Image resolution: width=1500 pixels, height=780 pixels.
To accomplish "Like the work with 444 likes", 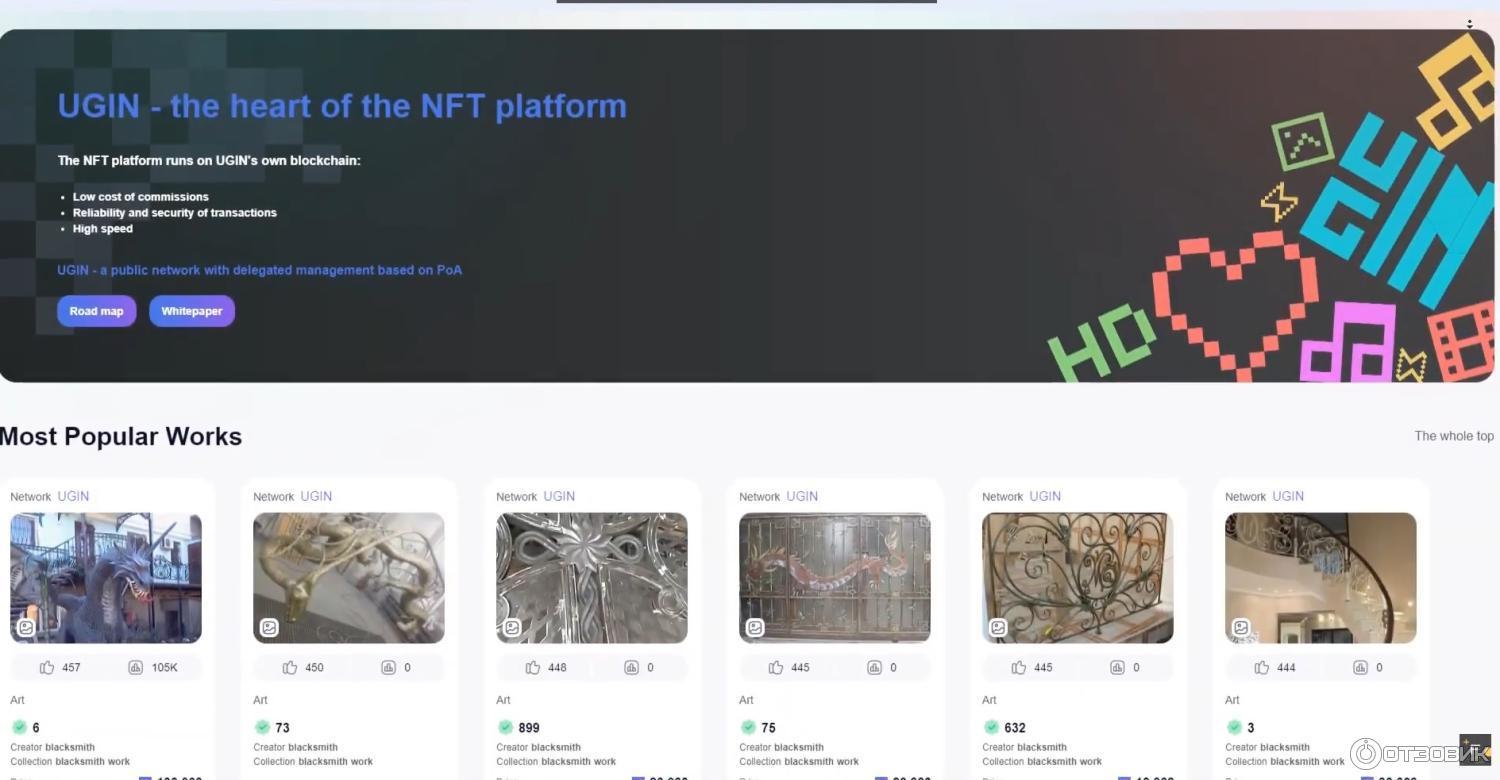I will pos(1262,667).
